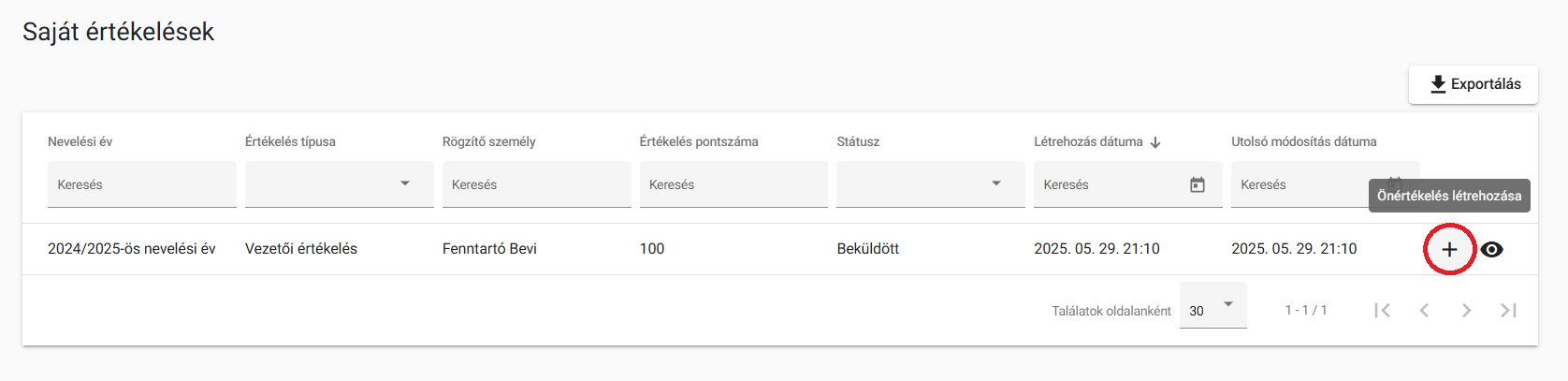The width and height of the screenshot is (1568, 381).
Task: Click the Nevelési év search field
Action: pyautogui.click(x=142, y=184)
